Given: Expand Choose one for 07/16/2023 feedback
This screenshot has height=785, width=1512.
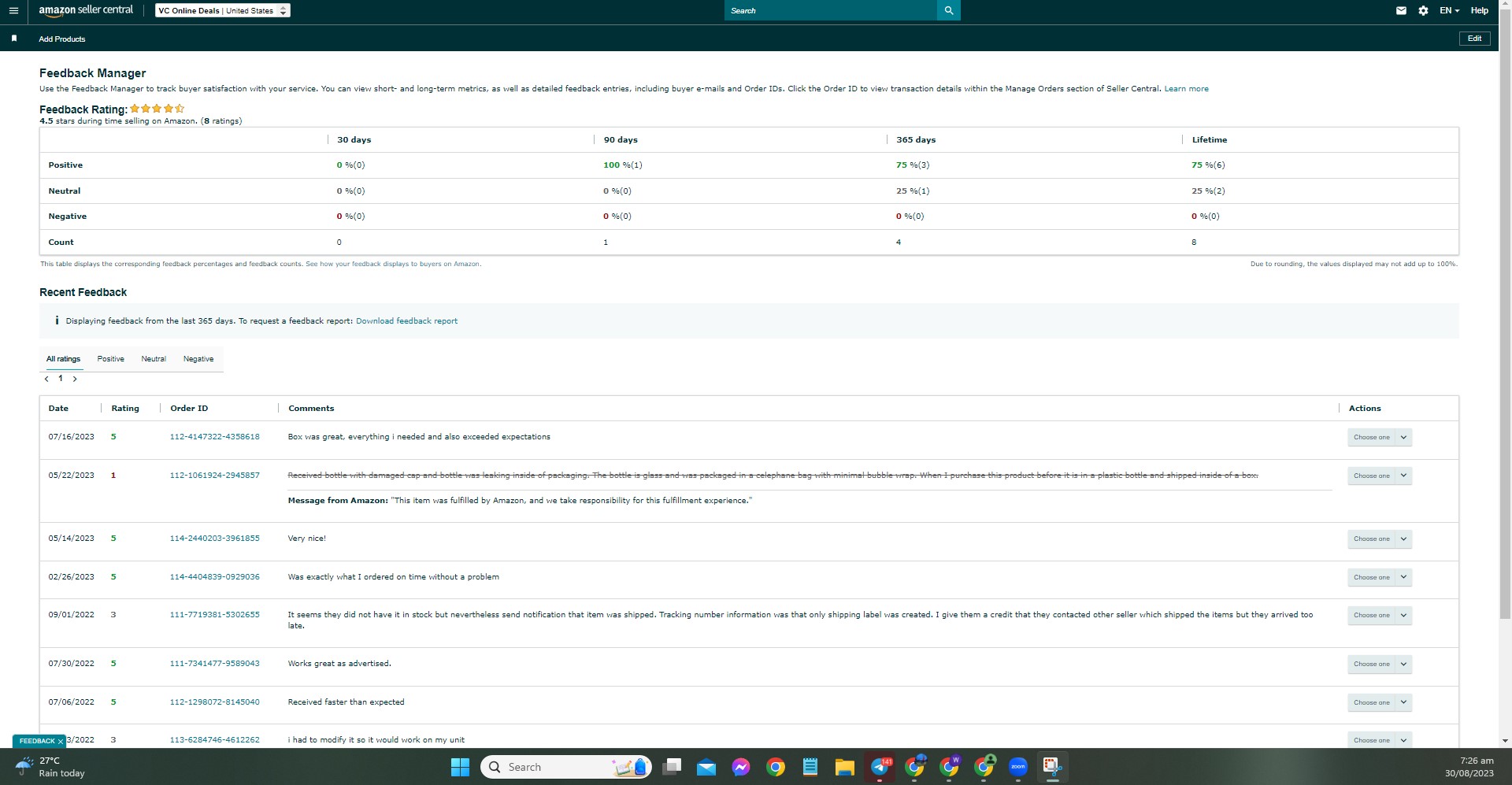Looking at the screenshot, I should pyautogui.click(x=1380, y=437).
